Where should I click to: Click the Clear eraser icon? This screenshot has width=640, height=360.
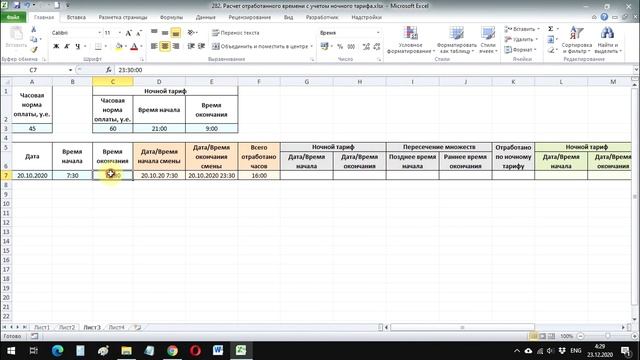(x=551, y=50)
